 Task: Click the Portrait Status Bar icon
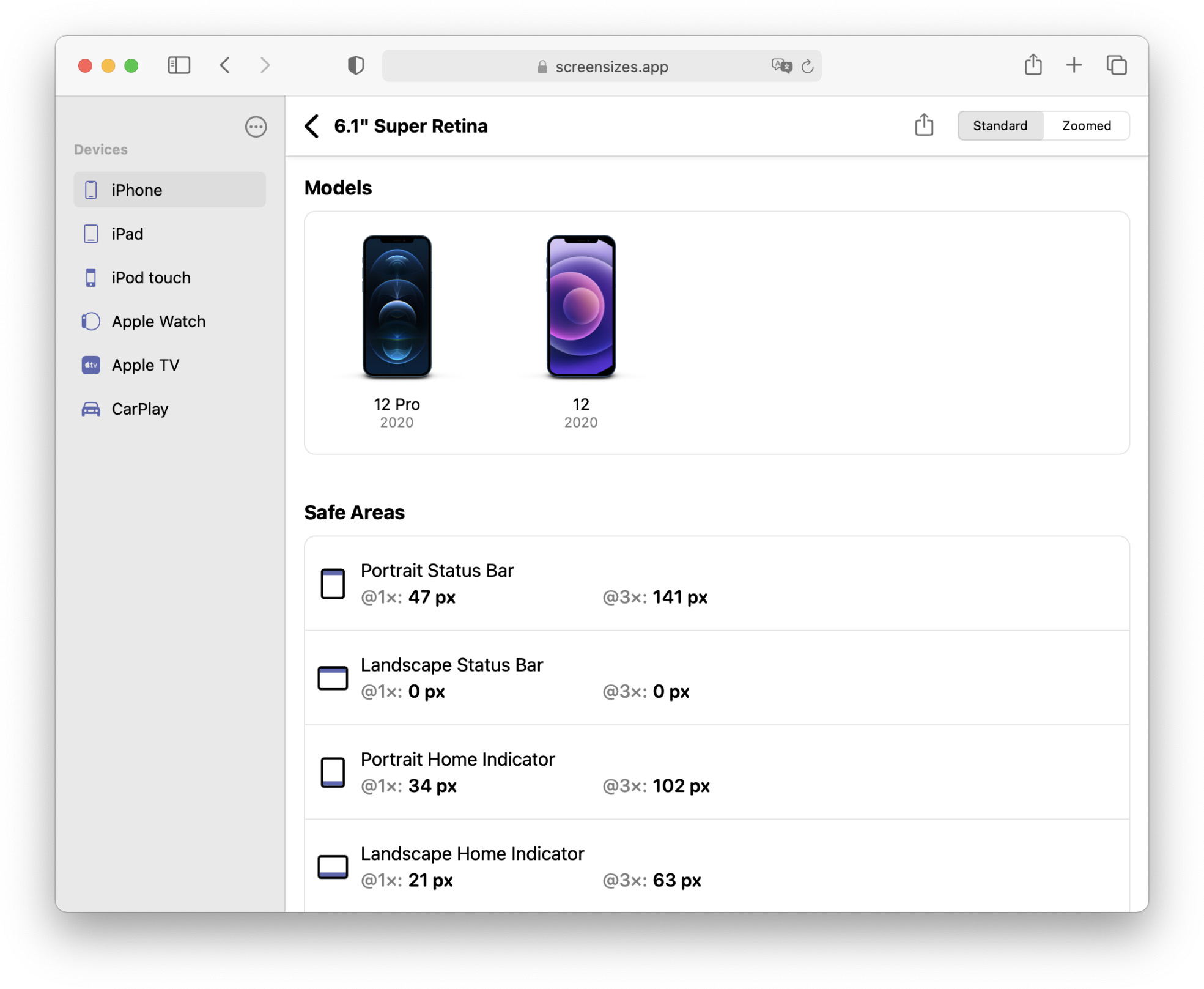[333, 583]
